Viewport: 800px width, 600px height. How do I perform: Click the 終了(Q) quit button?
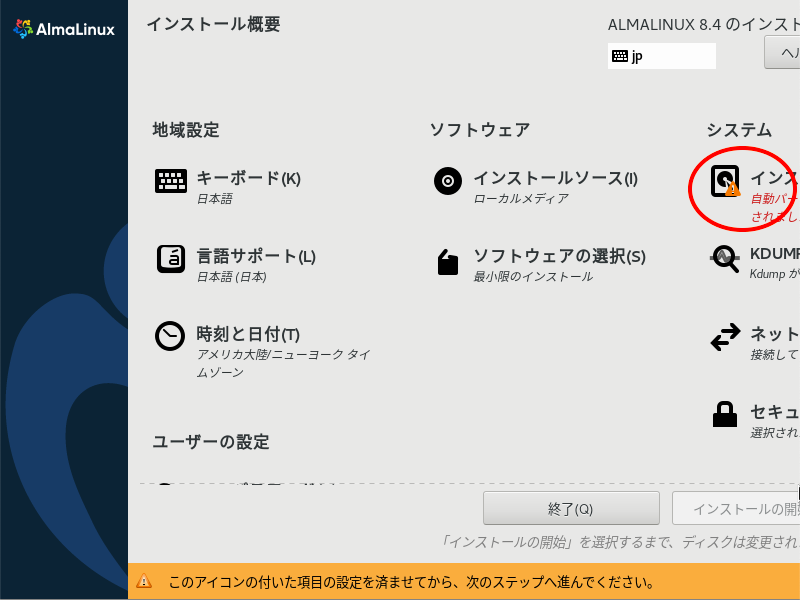(x=571, y=508)
